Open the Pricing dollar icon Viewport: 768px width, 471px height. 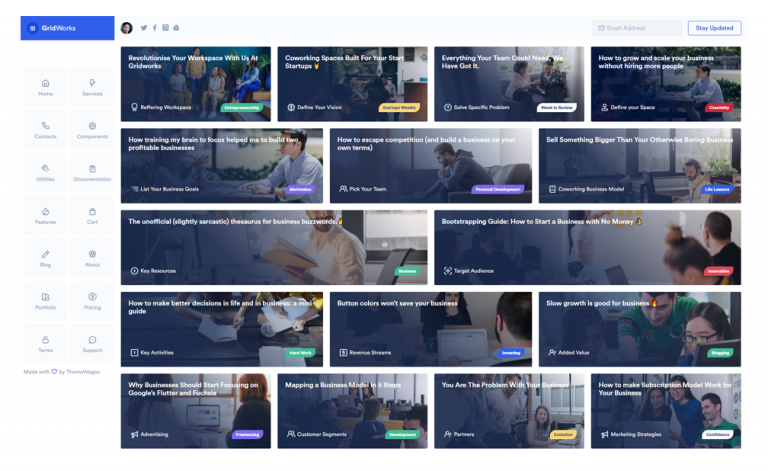pyautogui.click(x=92, y=300)
